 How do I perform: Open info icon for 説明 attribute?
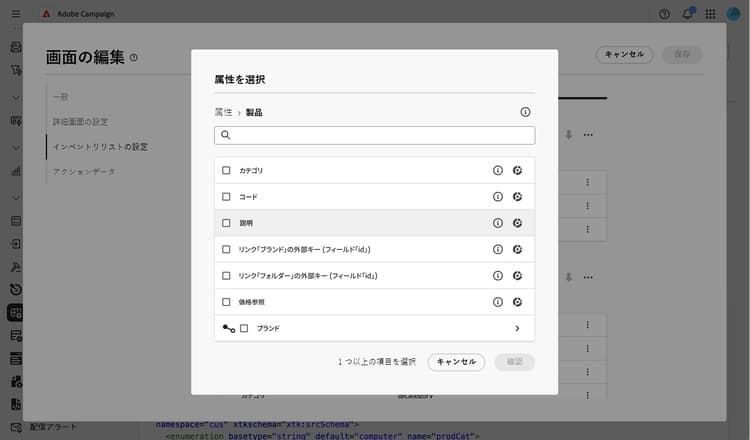tap(497, 223)
